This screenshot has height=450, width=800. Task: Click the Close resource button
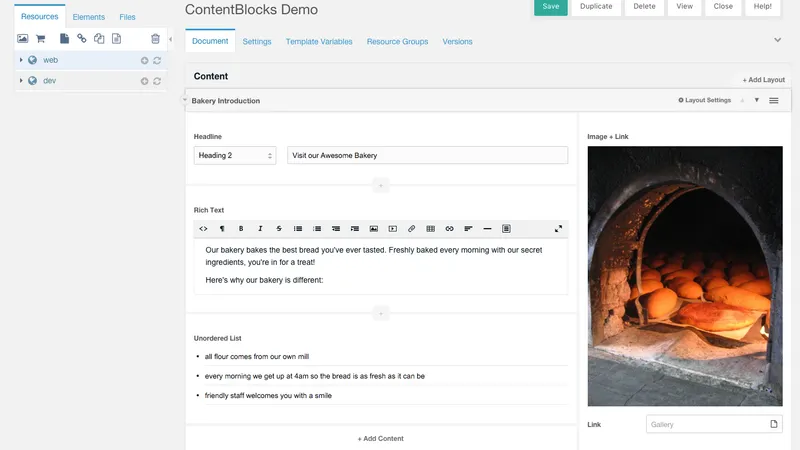coord(723,7)
